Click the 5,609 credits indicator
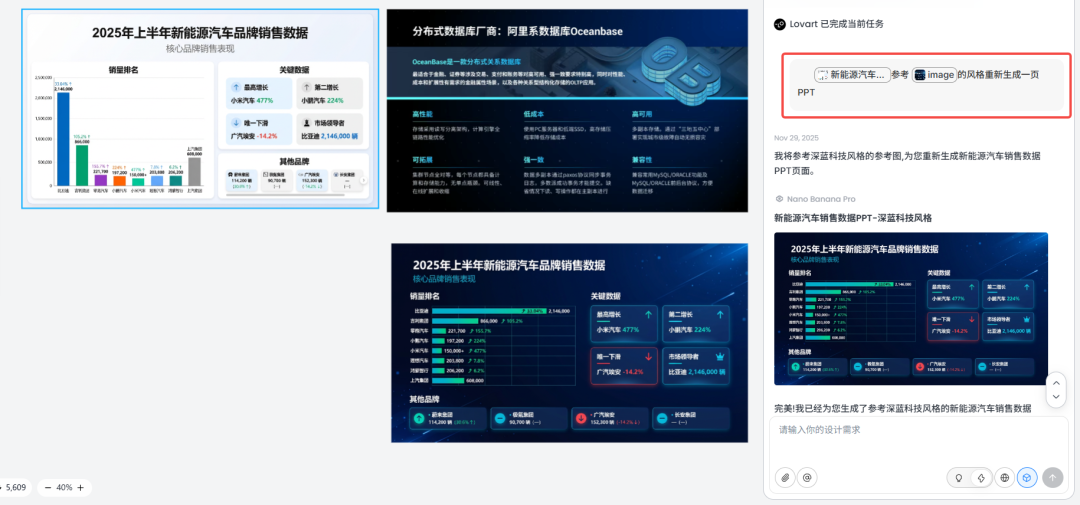 point(14,488)
